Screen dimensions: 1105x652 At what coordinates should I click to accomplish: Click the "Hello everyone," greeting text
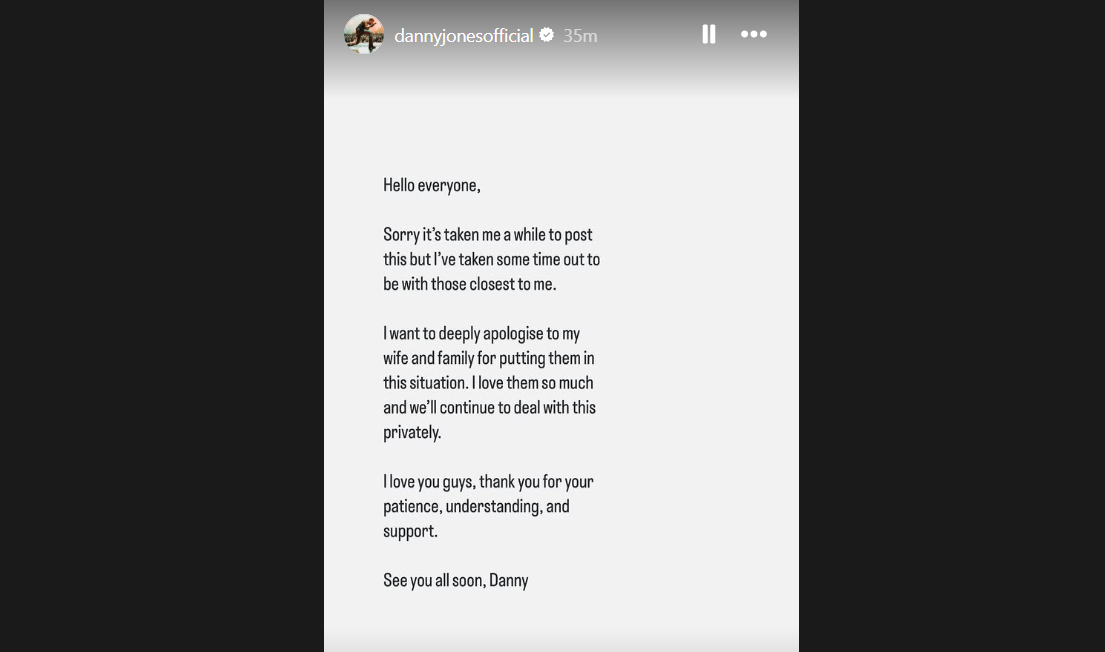432,185
